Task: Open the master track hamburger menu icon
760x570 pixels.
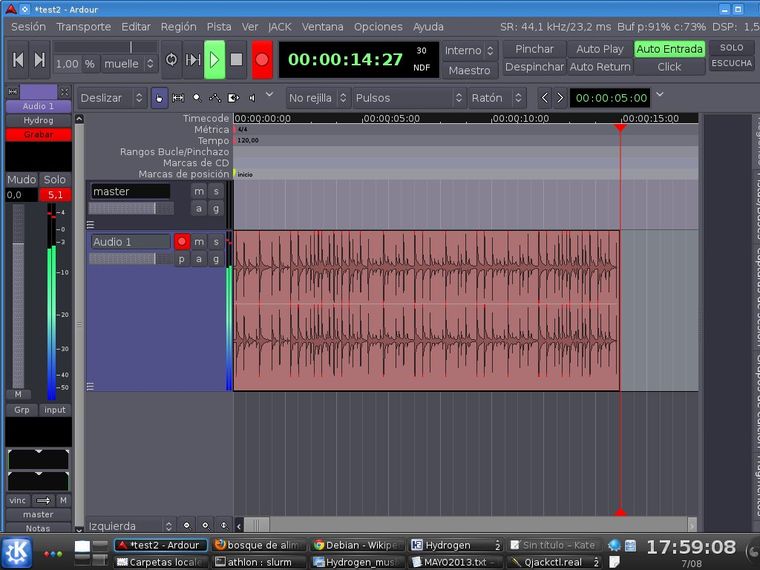Action: coord(90,224)
